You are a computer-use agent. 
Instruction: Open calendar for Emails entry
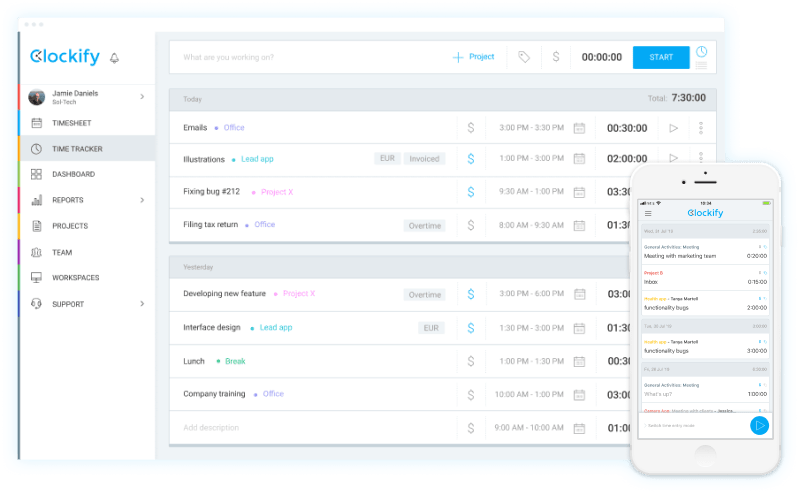coord(579,128)
